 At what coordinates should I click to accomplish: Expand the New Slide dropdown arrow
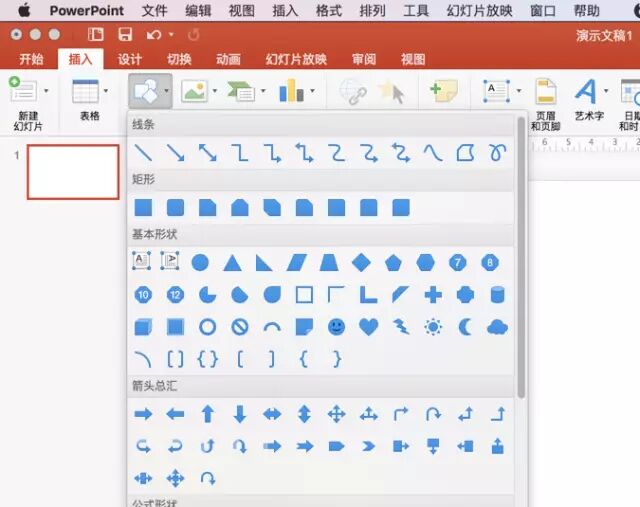[47, 91]
